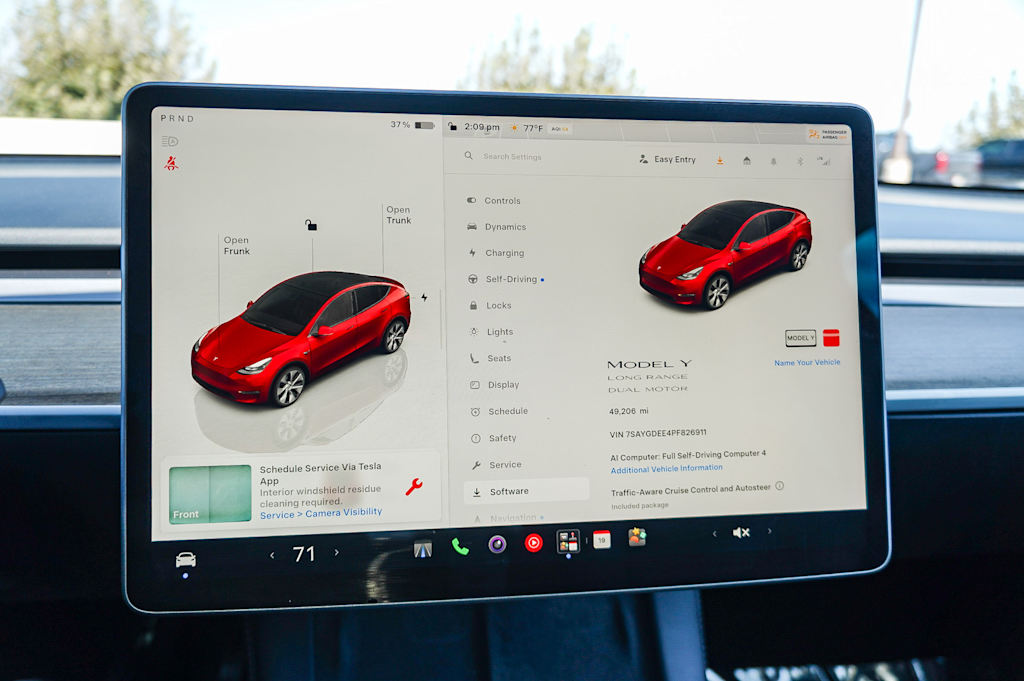Tap the notifications bell icon
The image size is (1024, 681).
click(774, 161)
